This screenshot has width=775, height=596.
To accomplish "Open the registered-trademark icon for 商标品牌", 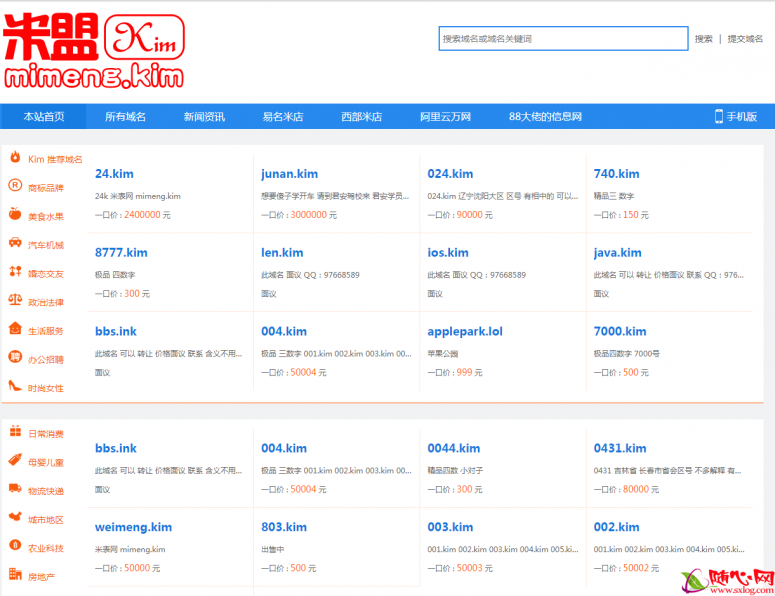I will (15, 186).
